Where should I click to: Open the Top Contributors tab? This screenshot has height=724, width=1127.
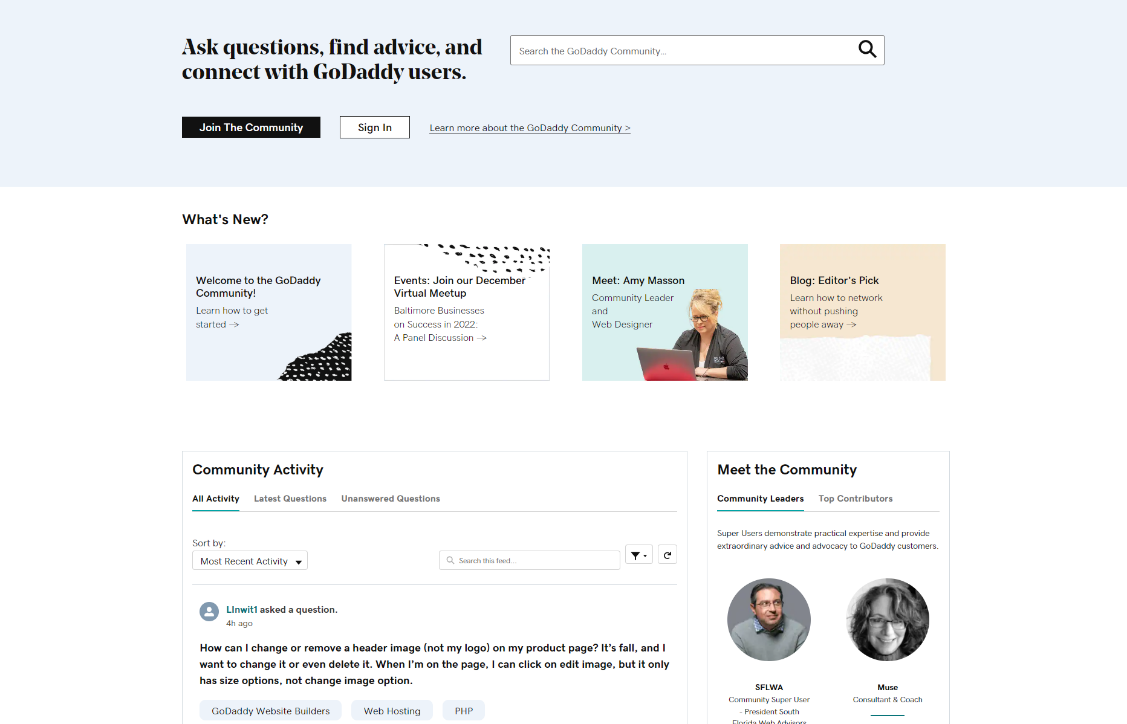click(855, 498)
